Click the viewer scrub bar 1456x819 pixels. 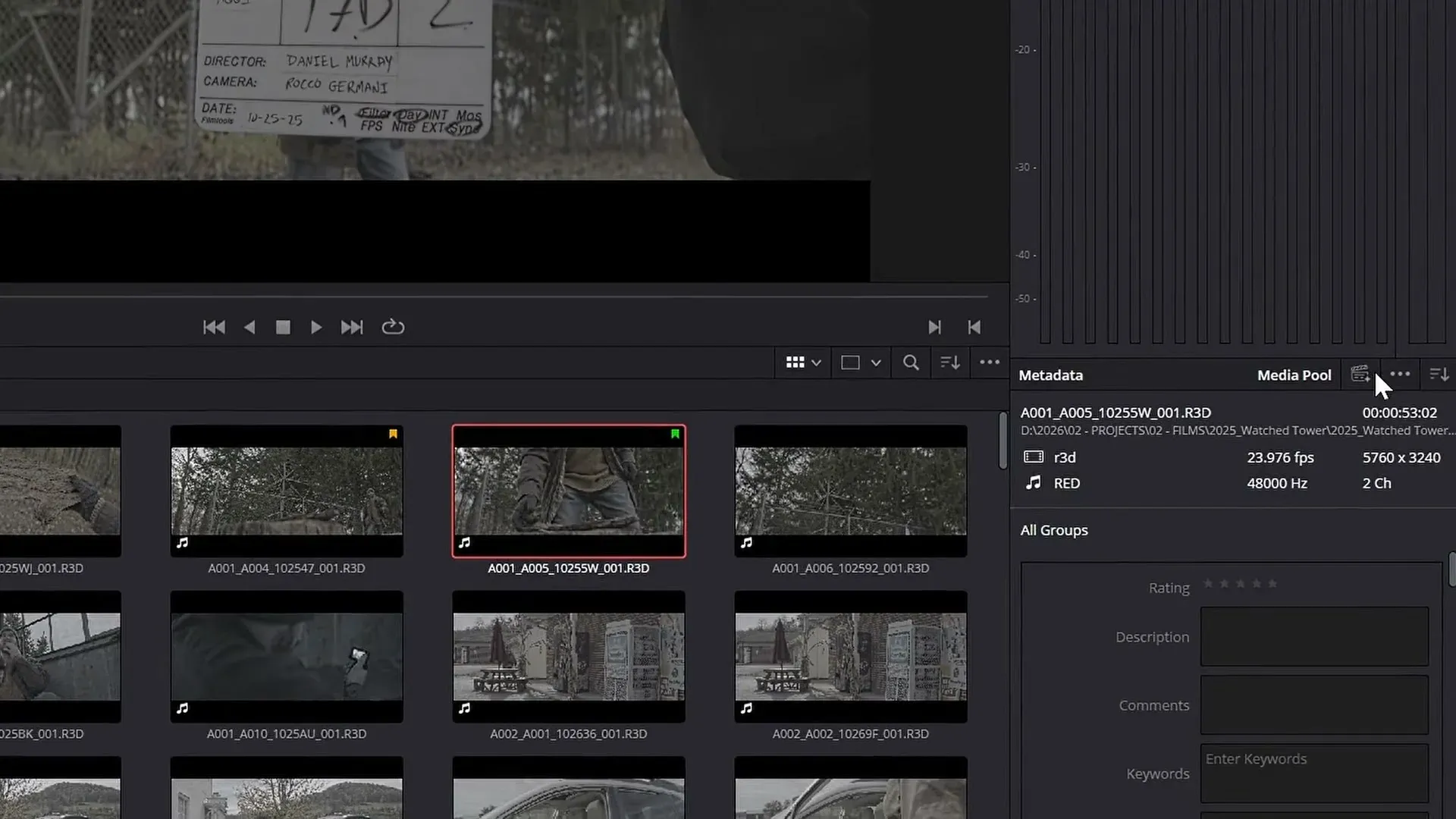[x=494, y=297]
